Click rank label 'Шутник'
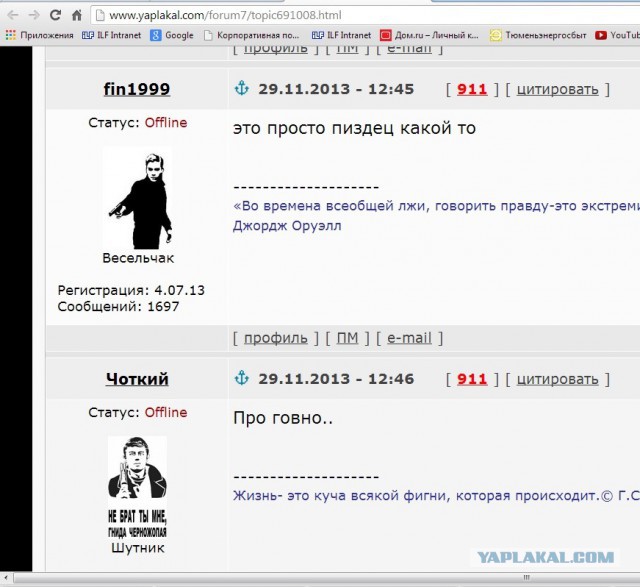Image resolution: width=640 pixels, height=587 pixels. coord(138,548)
